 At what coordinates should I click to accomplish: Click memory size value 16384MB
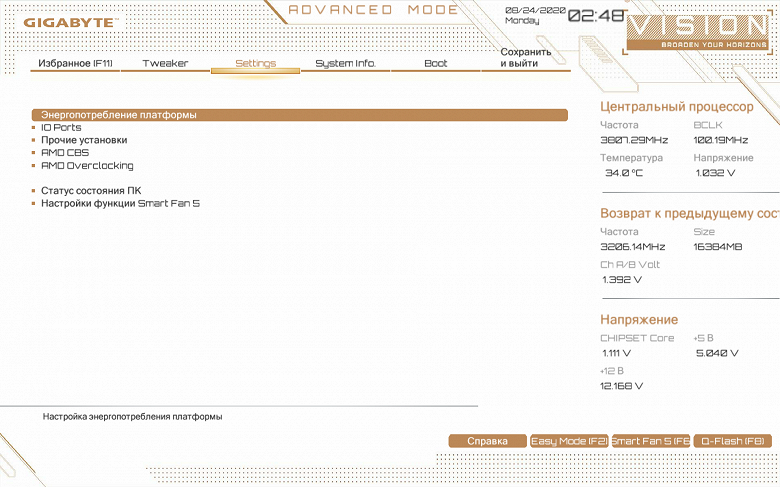(717, 247)
